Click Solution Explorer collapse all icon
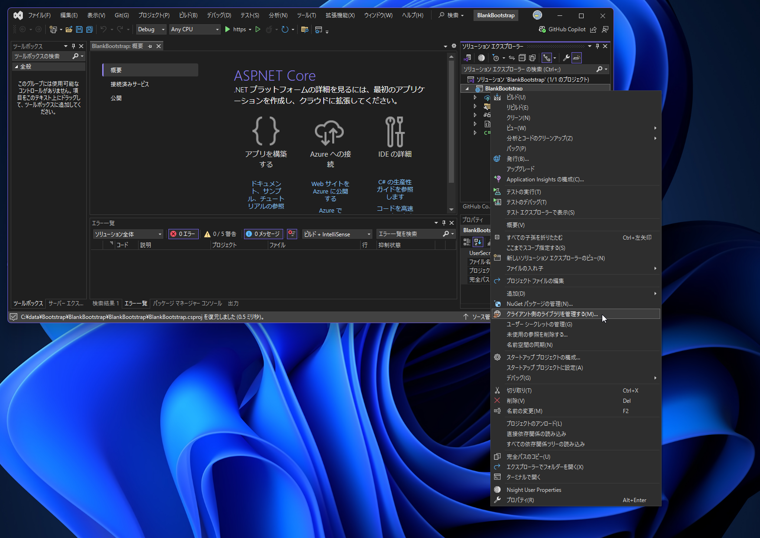Screen dimensions: 760x538 pos(522,58)
